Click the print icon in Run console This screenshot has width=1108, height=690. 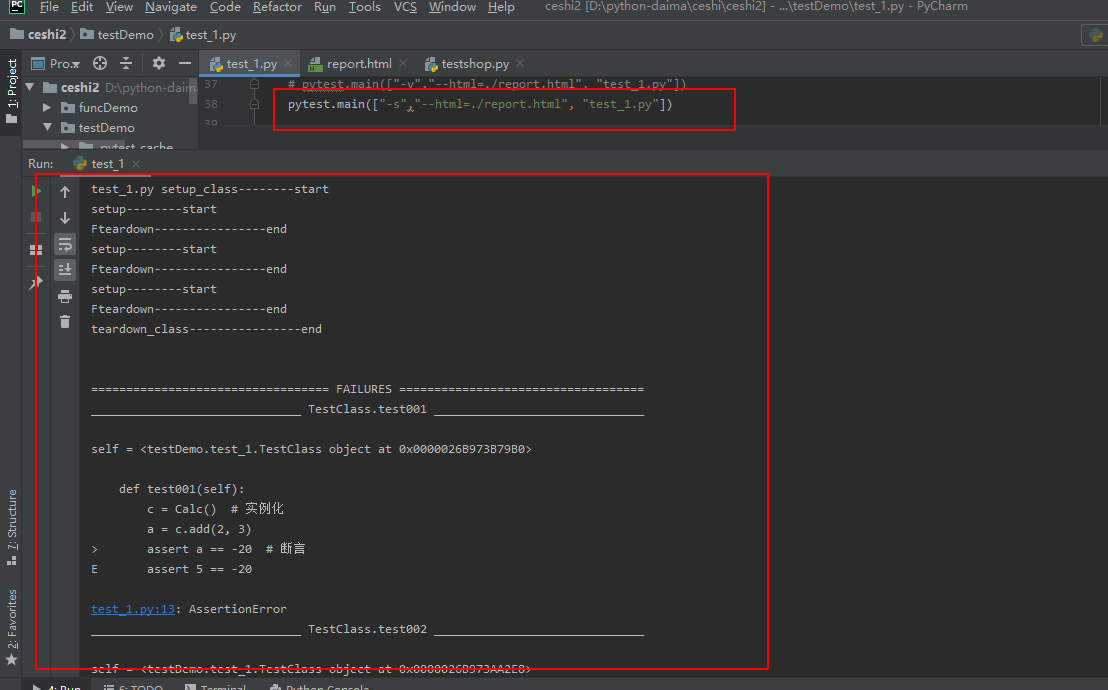(65, 296)
